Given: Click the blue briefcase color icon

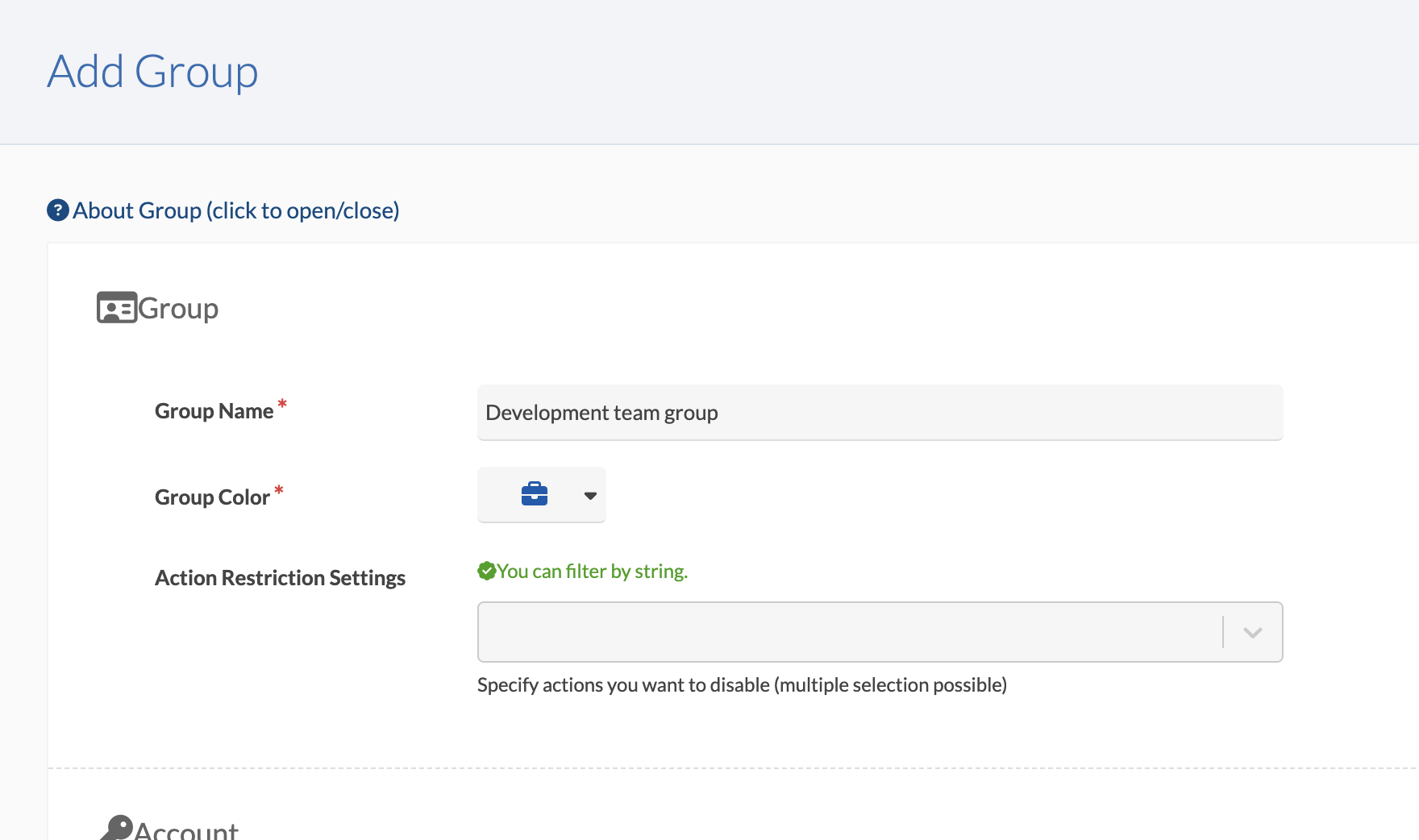Looking at the screenshot, I should click(535, 493).
